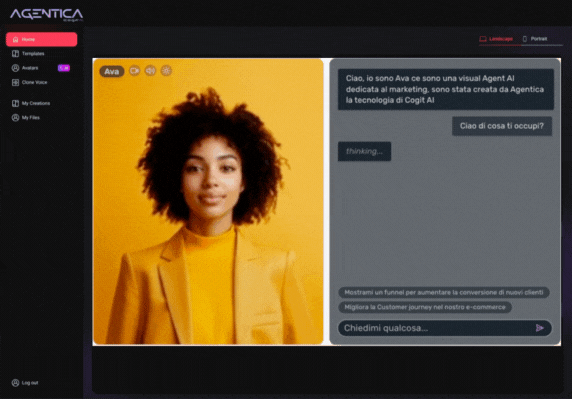This screenshot has height=399, width=572.
Task: Click the send message arrow icon
Action: 540,328
